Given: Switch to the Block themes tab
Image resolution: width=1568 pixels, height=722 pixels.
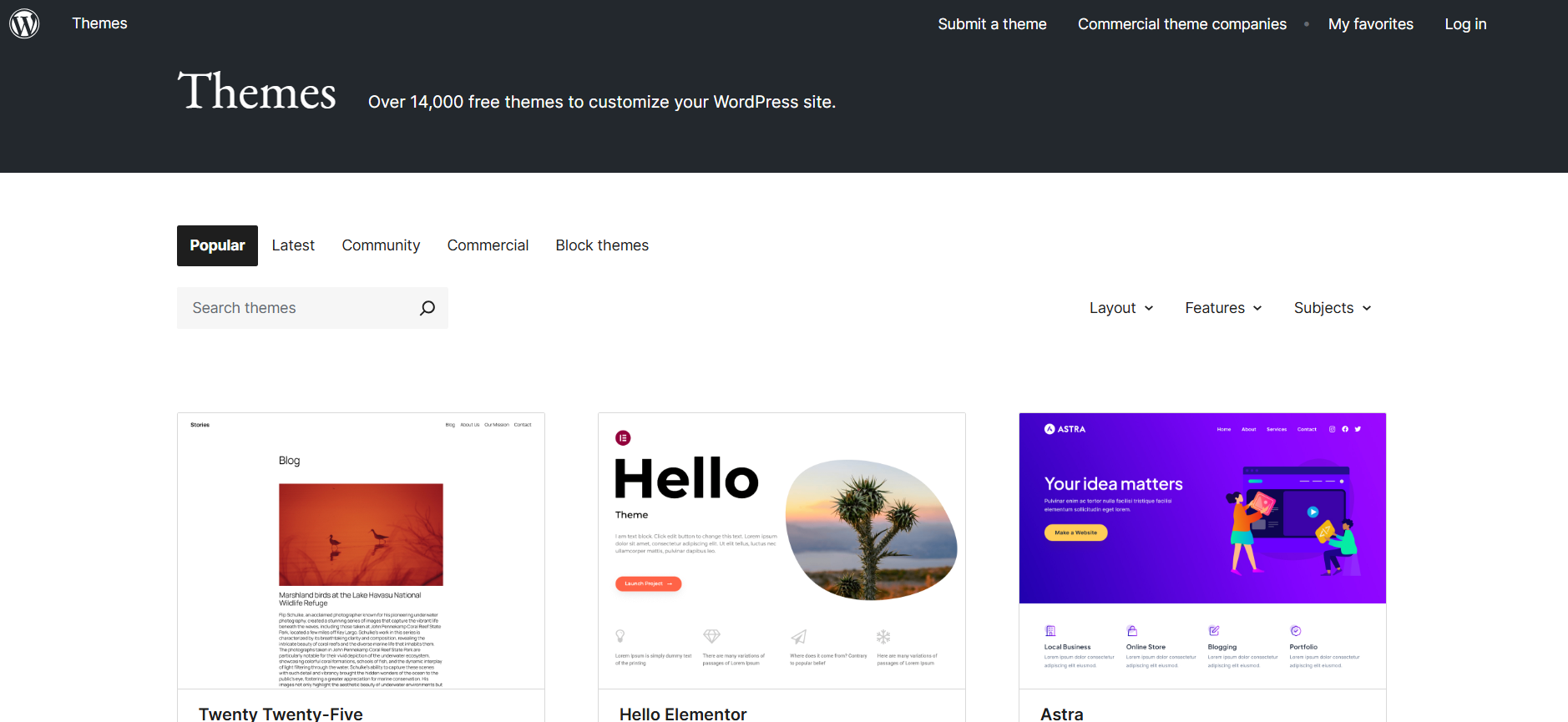Looking at the screenshot, I should coord(602,245).
